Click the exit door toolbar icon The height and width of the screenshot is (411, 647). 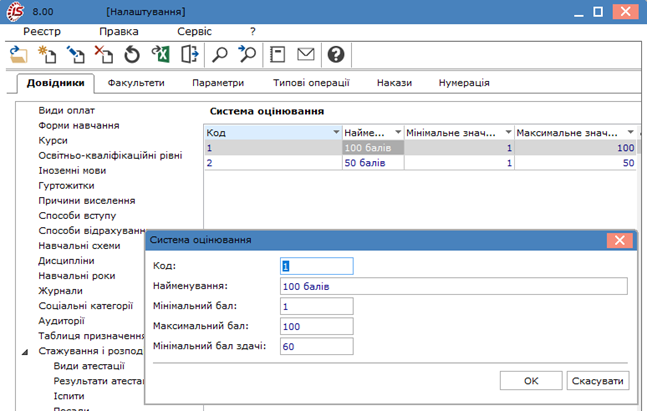pos(189,54)
